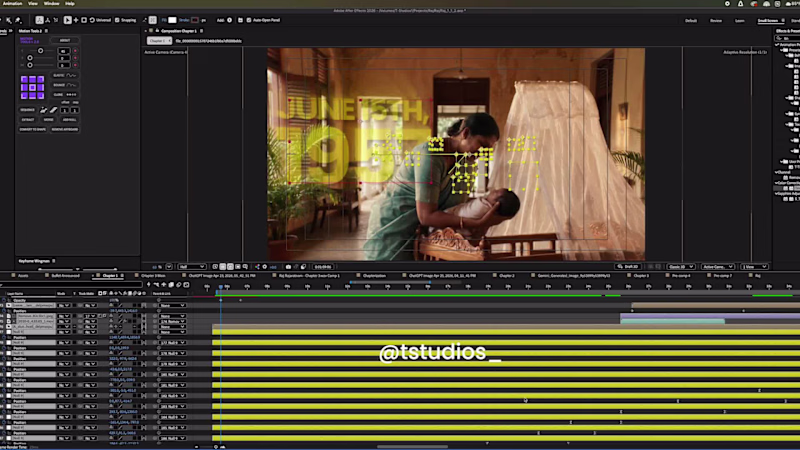Click the Remove Artboard button

[65, 130]
